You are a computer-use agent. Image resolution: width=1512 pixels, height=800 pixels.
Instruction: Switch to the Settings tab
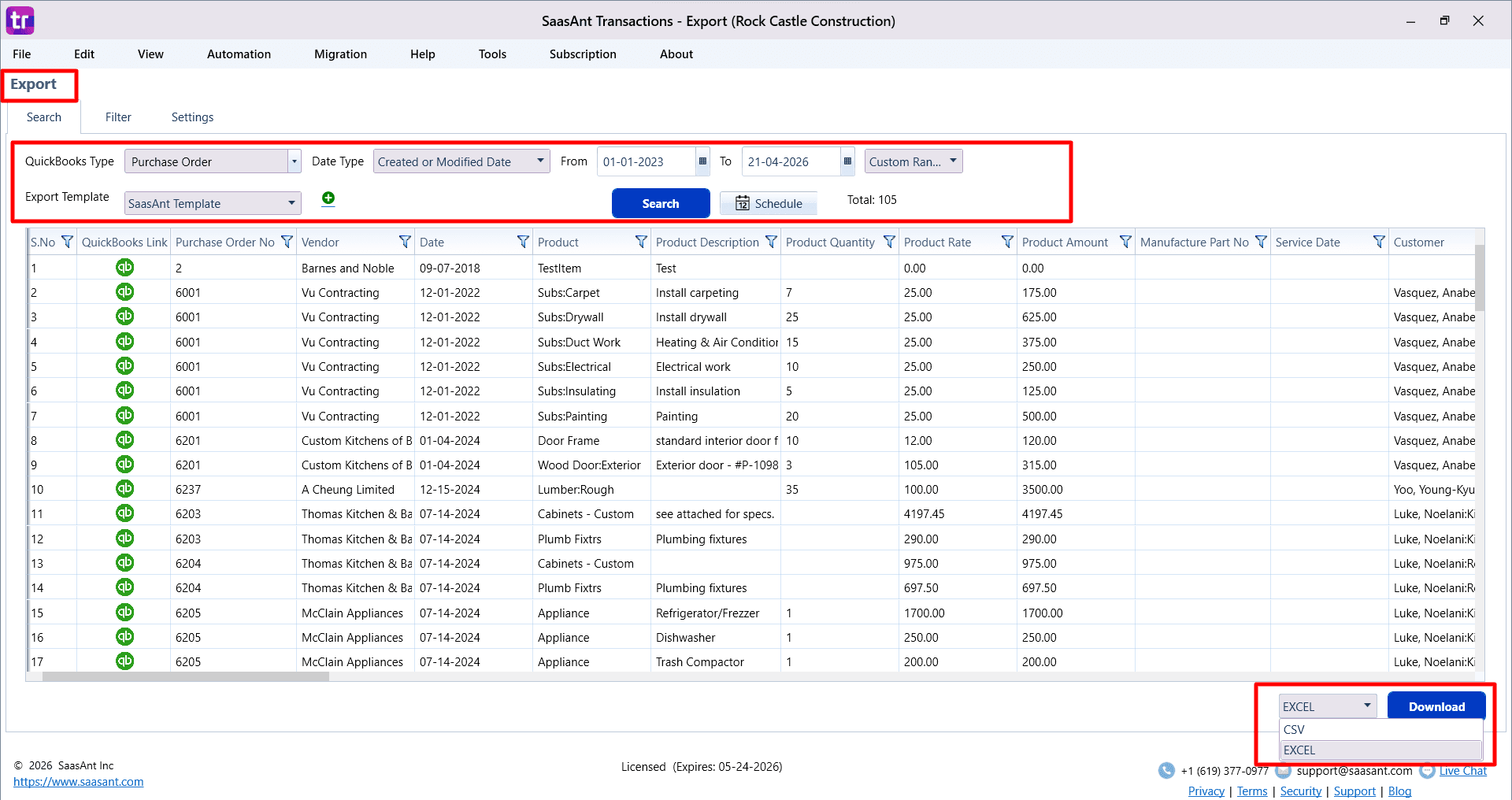tap(192, 117)
